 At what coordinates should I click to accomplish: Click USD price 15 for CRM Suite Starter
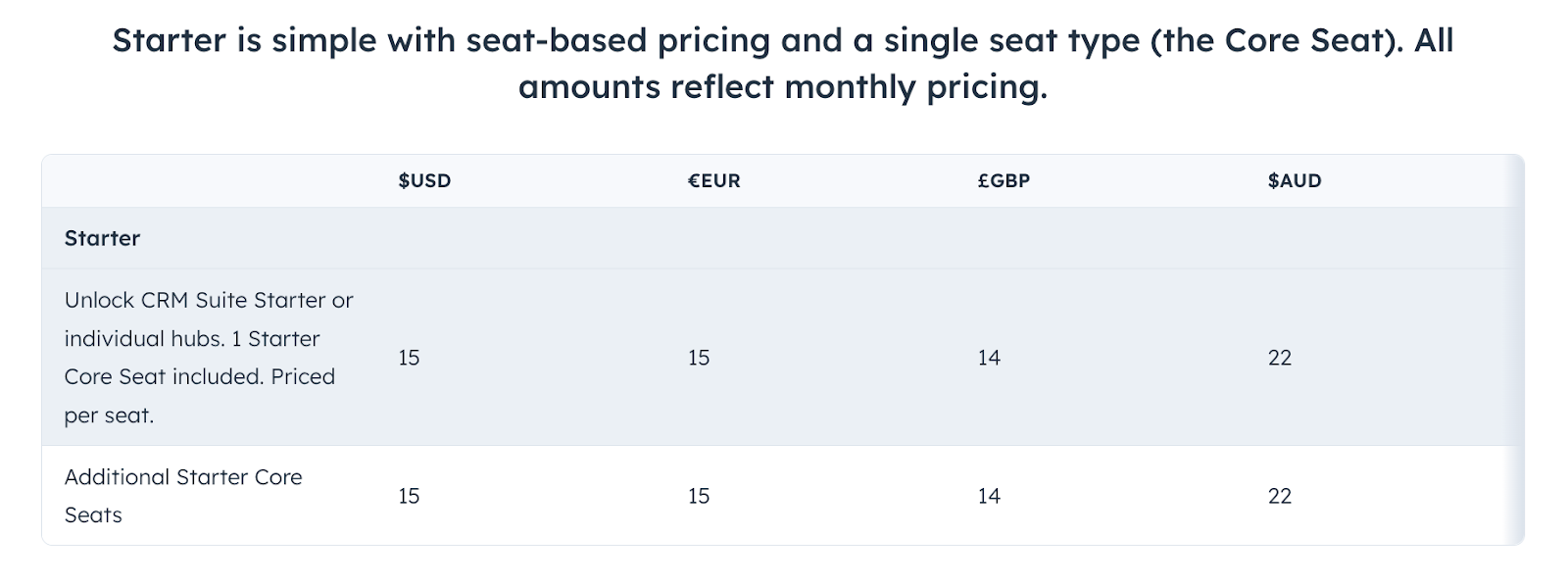click(x=409, y=358)
